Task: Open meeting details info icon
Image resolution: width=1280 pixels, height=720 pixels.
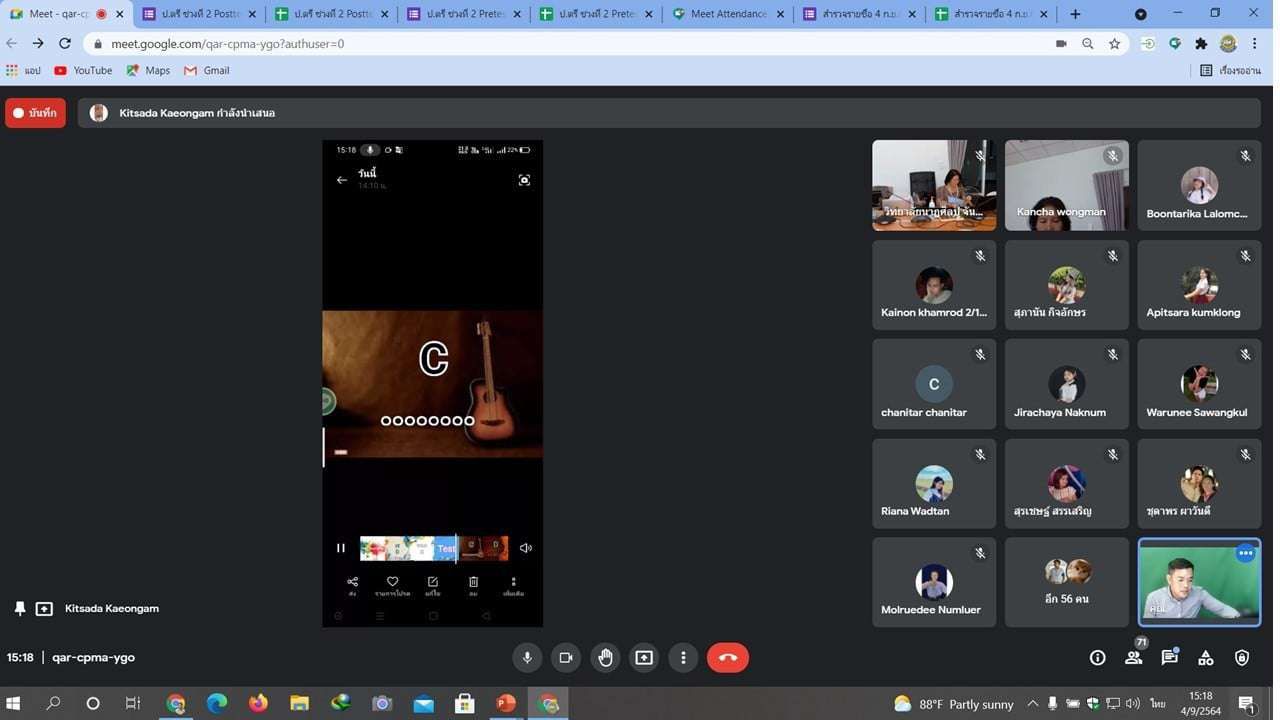Action: coord(1097,657)
